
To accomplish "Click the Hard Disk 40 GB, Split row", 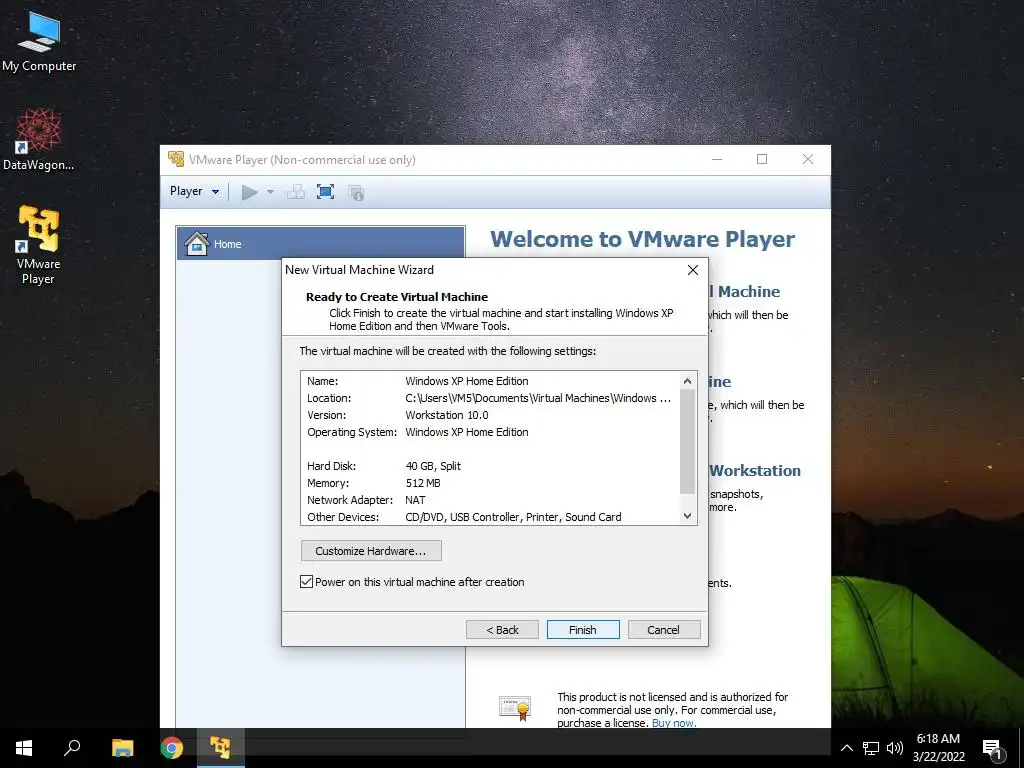I will tap(490, 466).
